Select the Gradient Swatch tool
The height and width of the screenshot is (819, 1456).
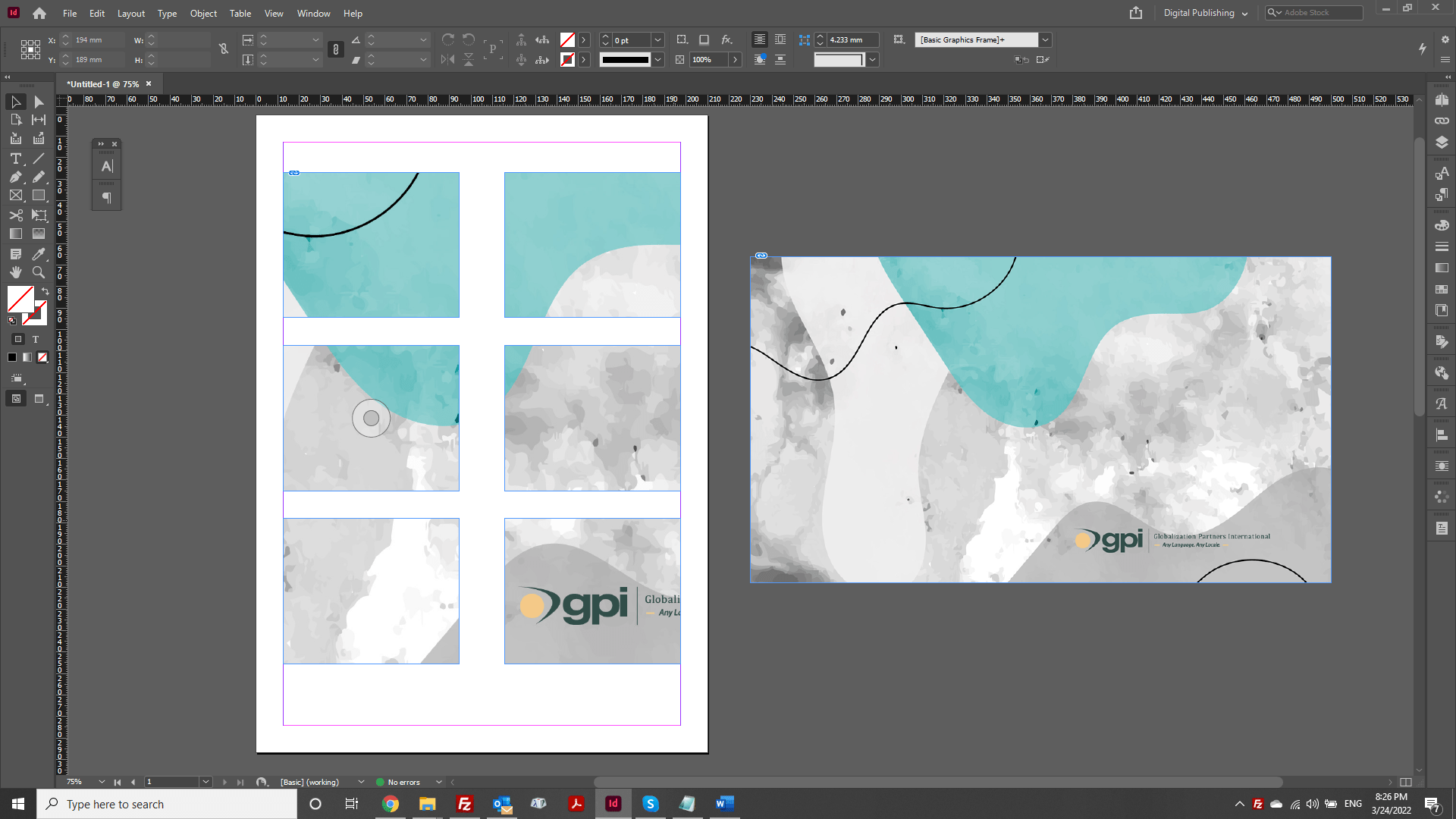[15, 234]
